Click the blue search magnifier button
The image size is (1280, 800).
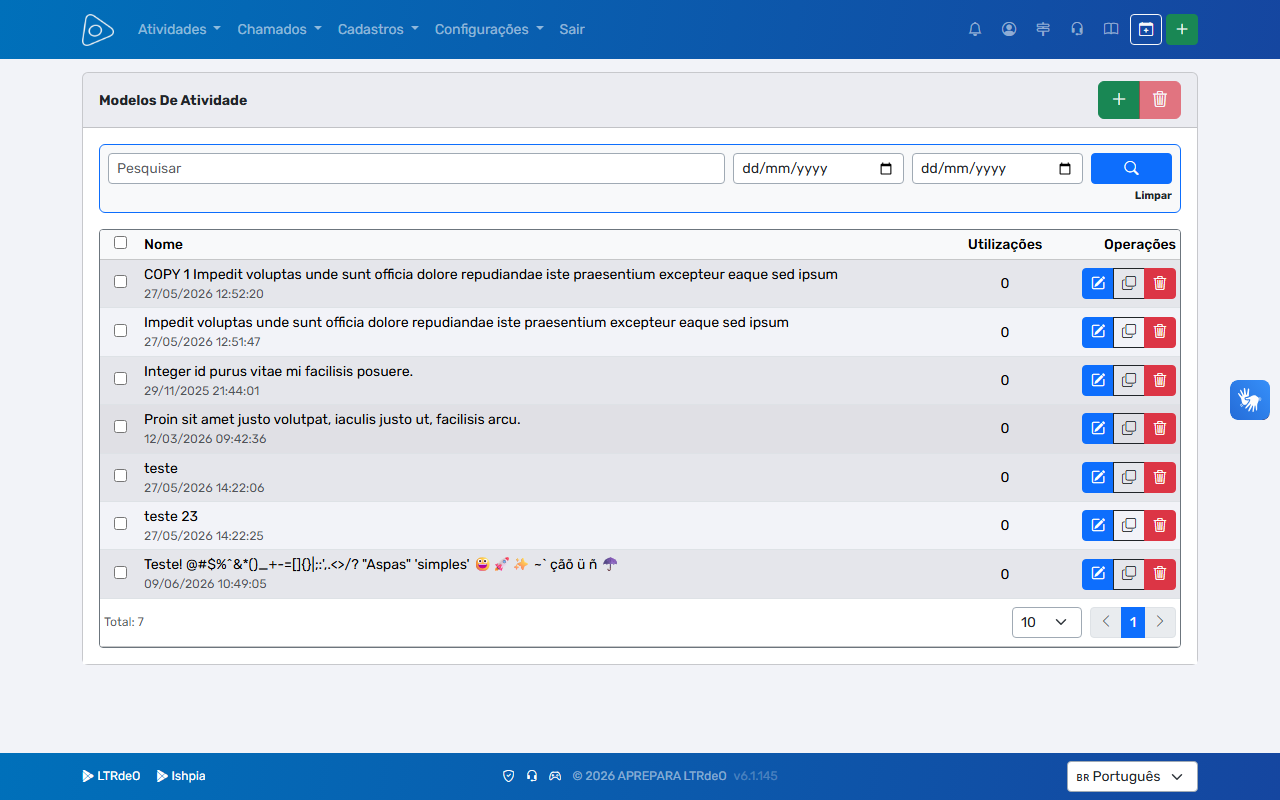point(1131,168)
